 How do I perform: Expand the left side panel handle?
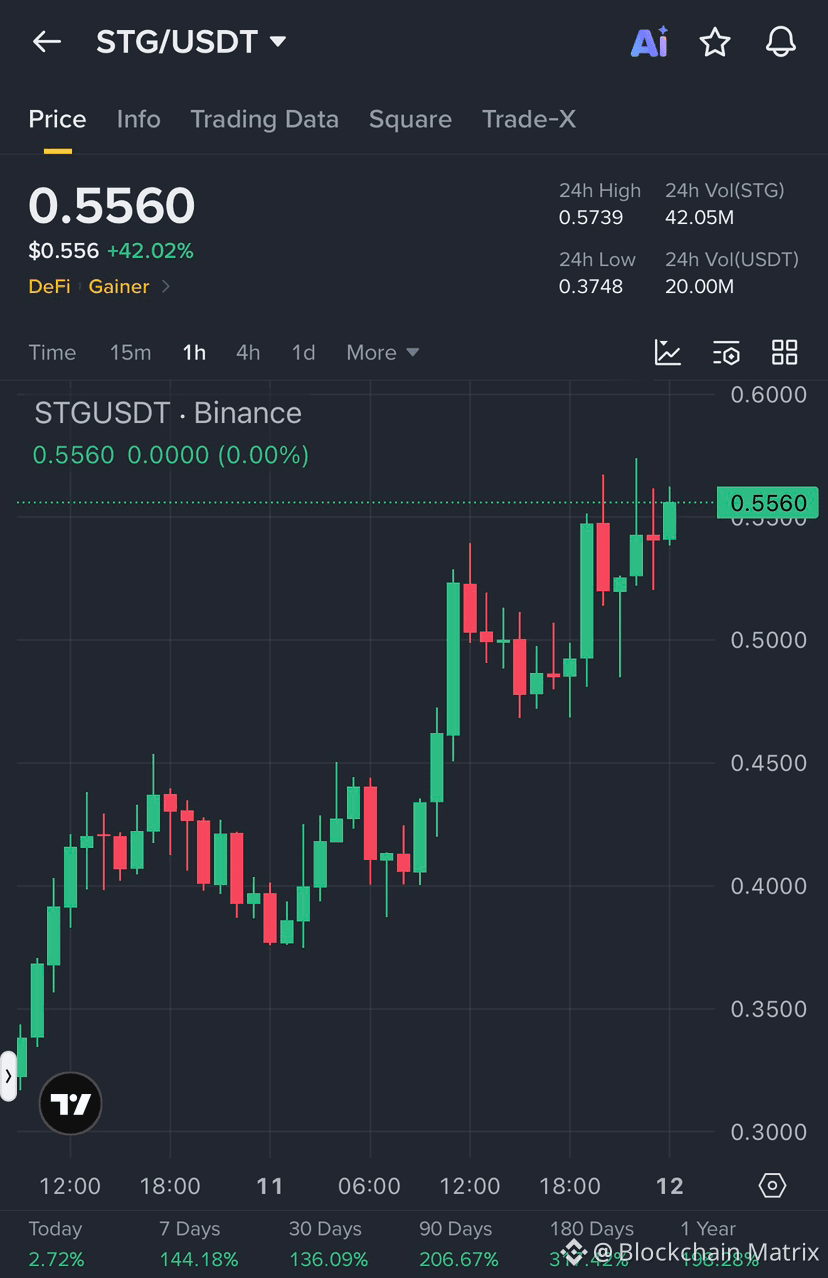click(x=8, y=1076)
